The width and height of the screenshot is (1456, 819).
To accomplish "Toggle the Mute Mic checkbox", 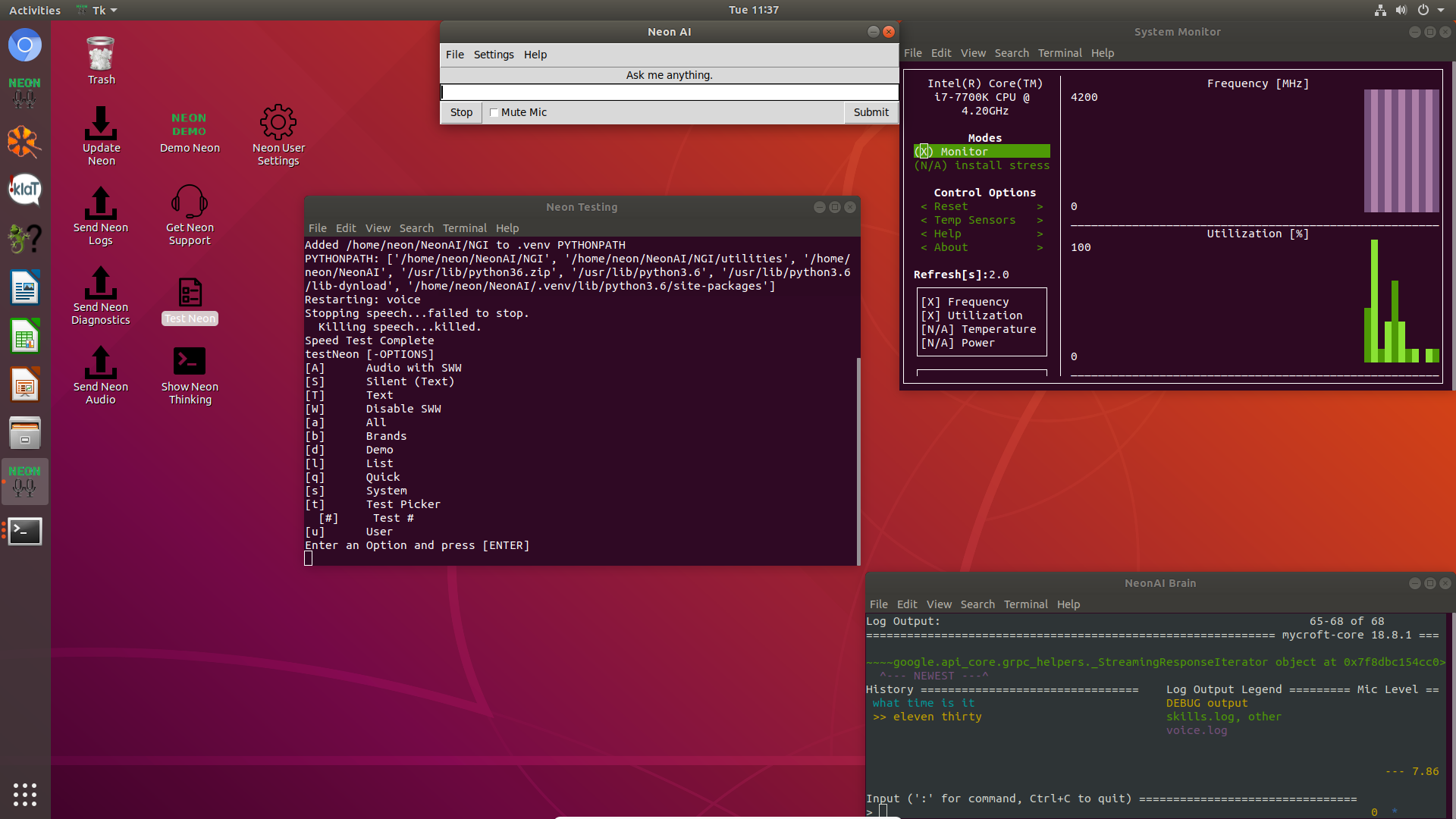I will 494,112.
